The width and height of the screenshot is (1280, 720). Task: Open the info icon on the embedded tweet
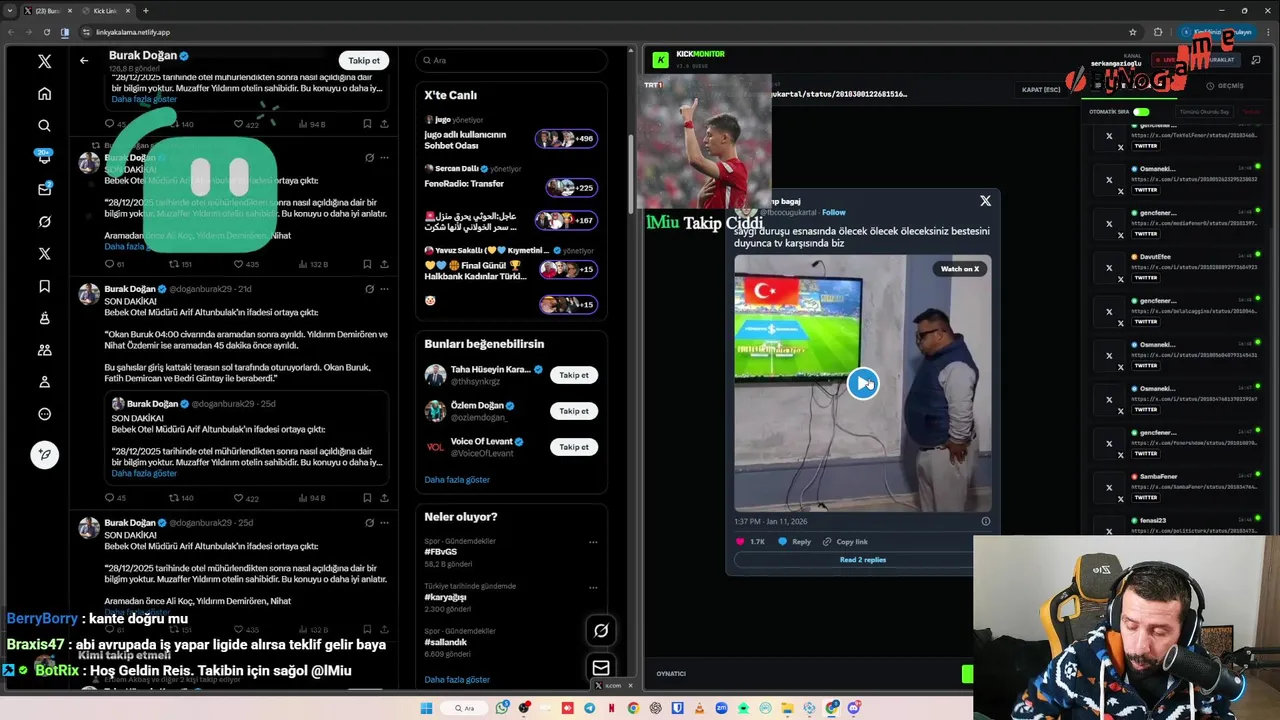985,521
